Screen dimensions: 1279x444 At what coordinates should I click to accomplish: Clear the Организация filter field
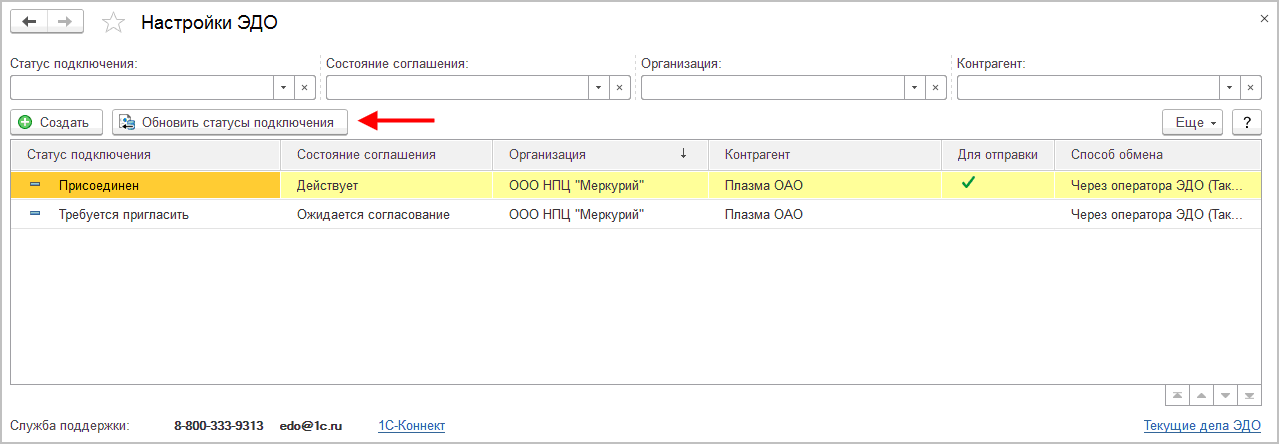(x=935, y=88)
